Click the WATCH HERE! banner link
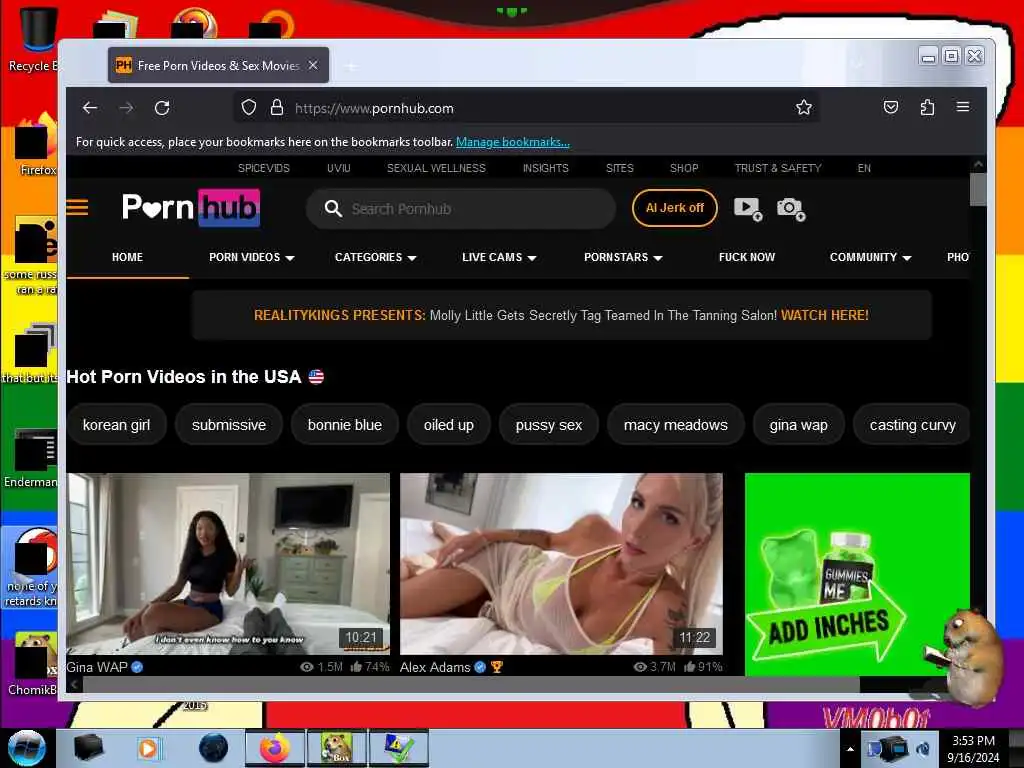Image resolution: width=1024 pixels, height=768 pixels. click(x=825, y=315)
